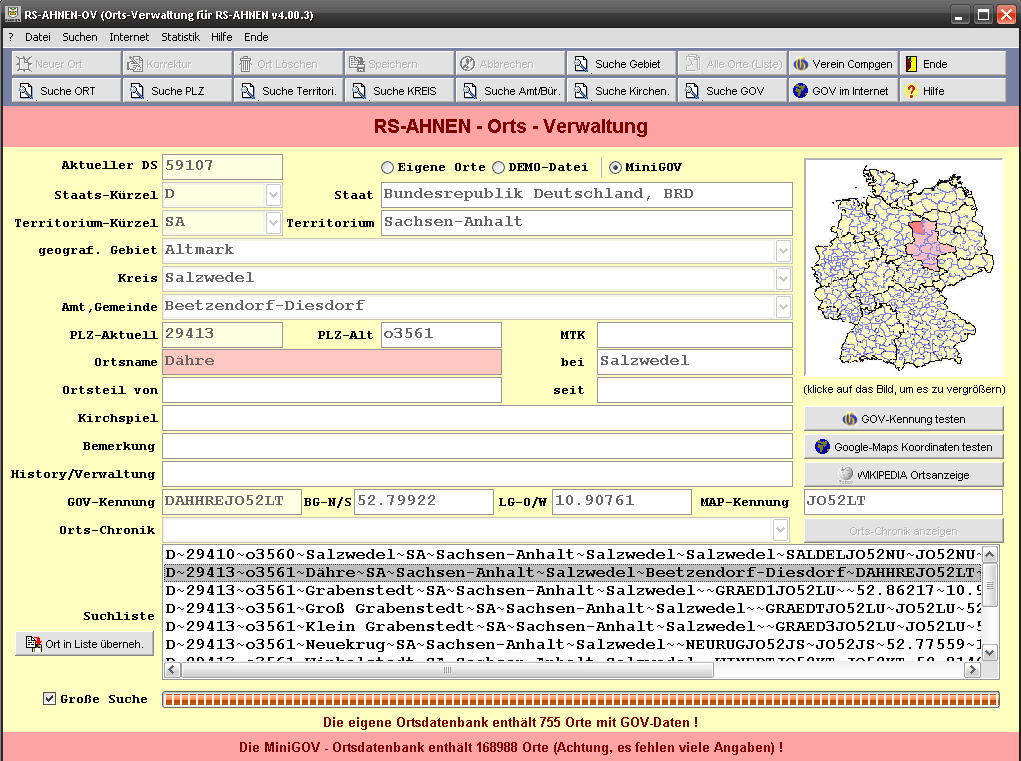
Task: Open the Hilfe menu
Action: [221, 37]
